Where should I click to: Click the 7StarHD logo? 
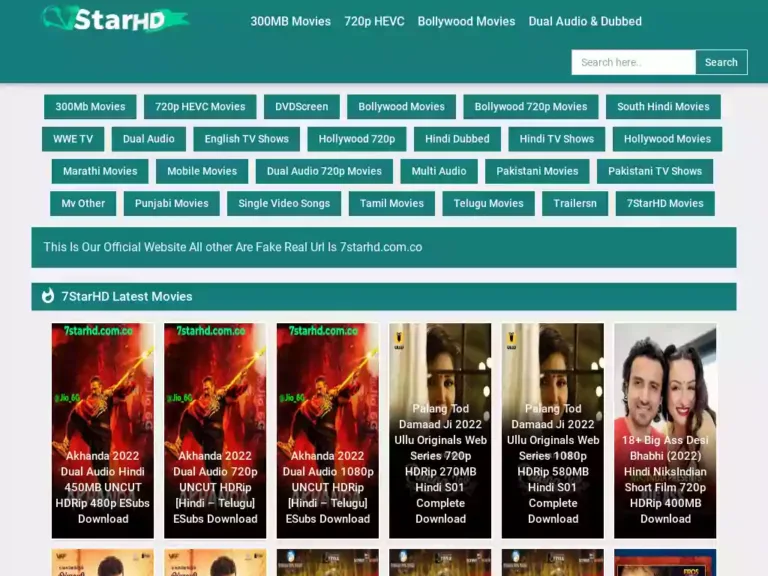tap(116, 19)
